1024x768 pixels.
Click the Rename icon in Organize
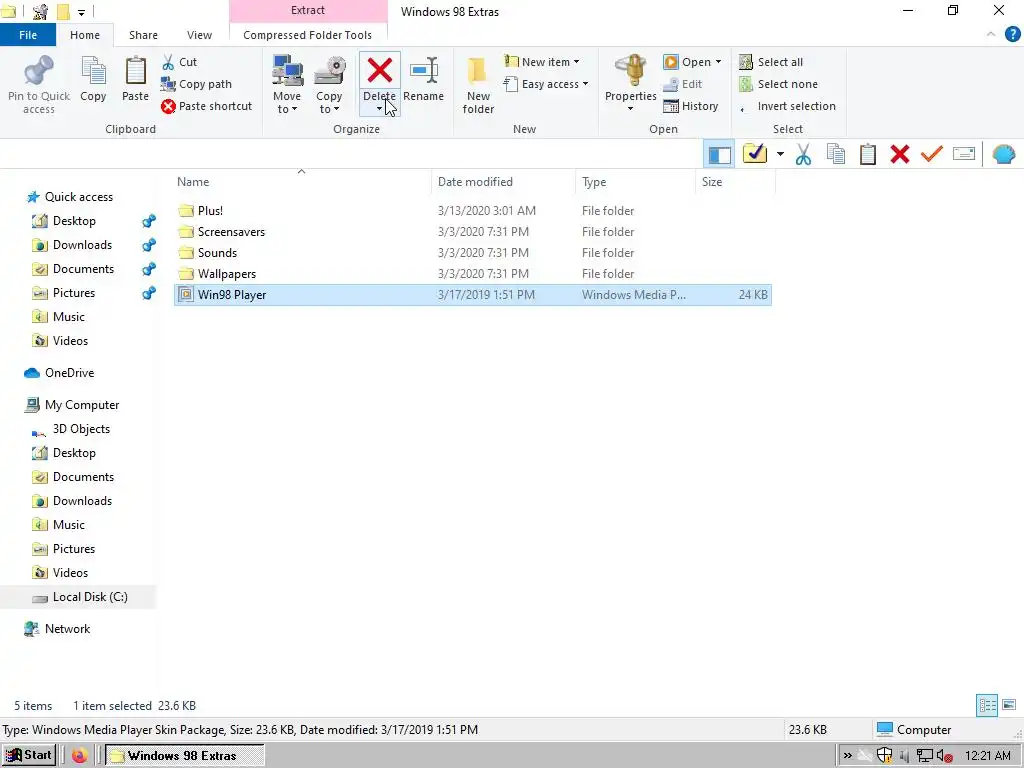[x=424, y=71]
